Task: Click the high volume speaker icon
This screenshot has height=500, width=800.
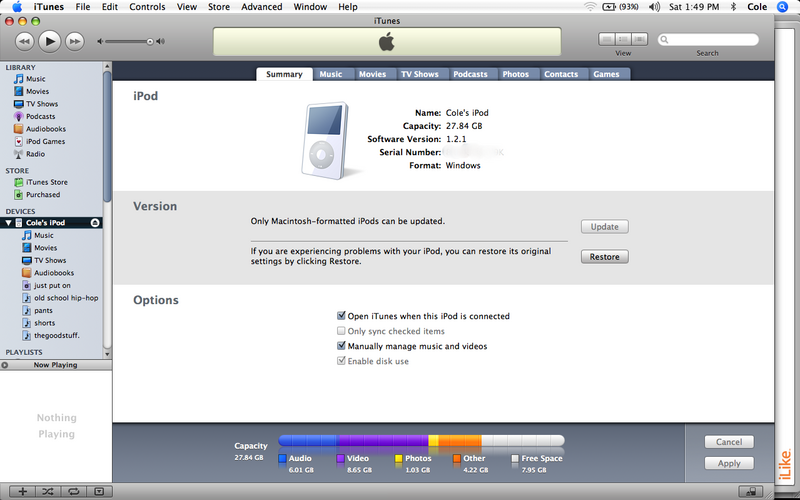Action: (x=161, y=41)
